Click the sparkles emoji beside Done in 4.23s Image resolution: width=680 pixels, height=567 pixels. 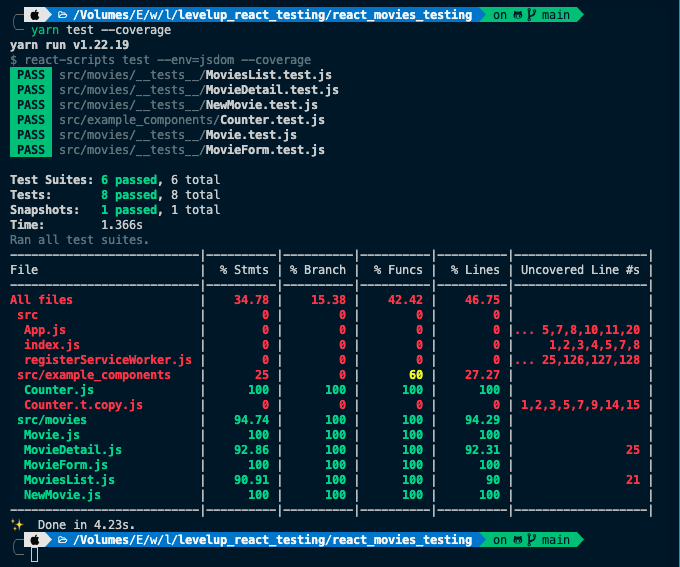(x=16, y=525)
